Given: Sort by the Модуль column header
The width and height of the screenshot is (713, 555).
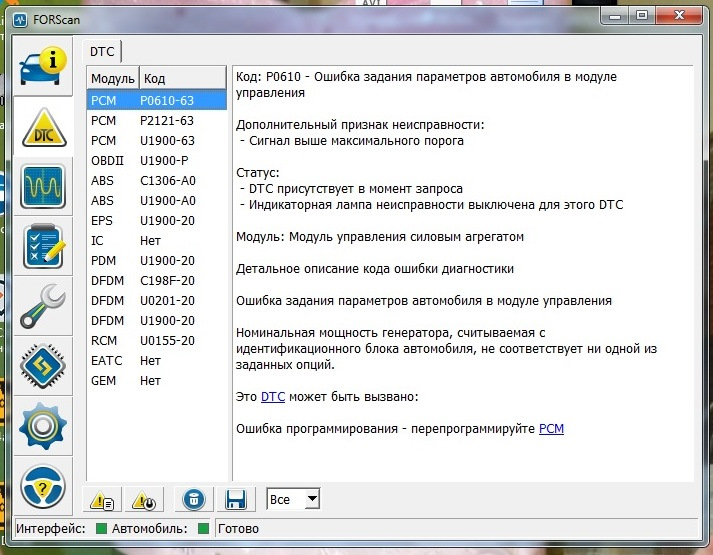Looking at the screenshot, I should [113, 78].
